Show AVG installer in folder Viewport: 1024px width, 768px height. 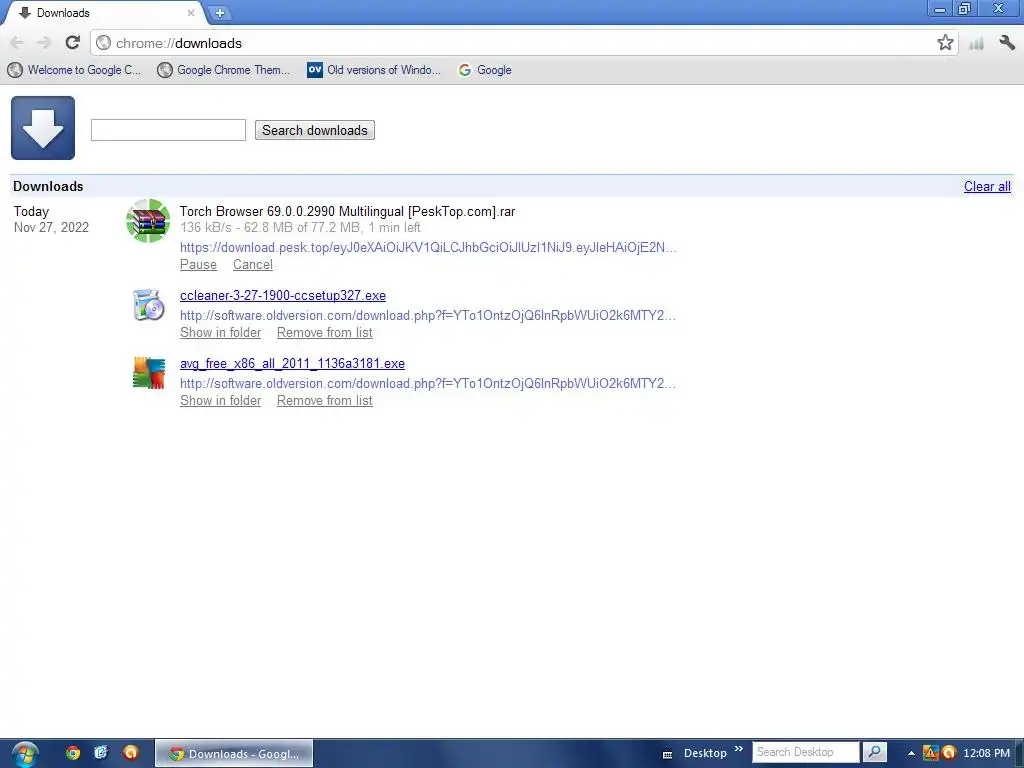click(x=221, y=400)
